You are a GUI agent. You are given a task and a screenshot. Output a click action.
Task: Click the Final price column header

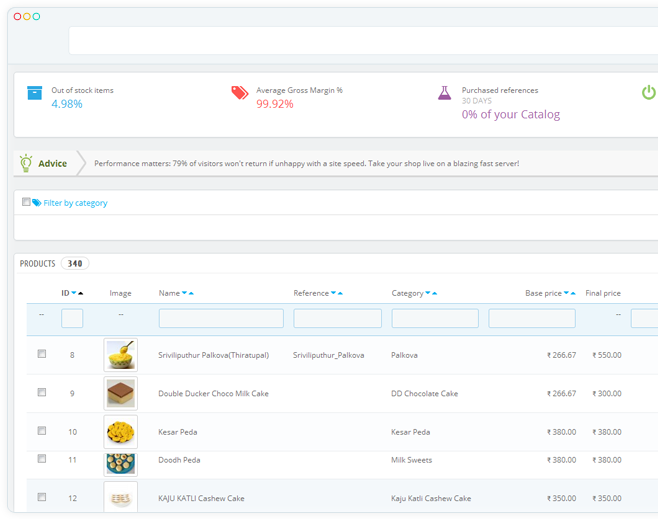coord(603,293)
